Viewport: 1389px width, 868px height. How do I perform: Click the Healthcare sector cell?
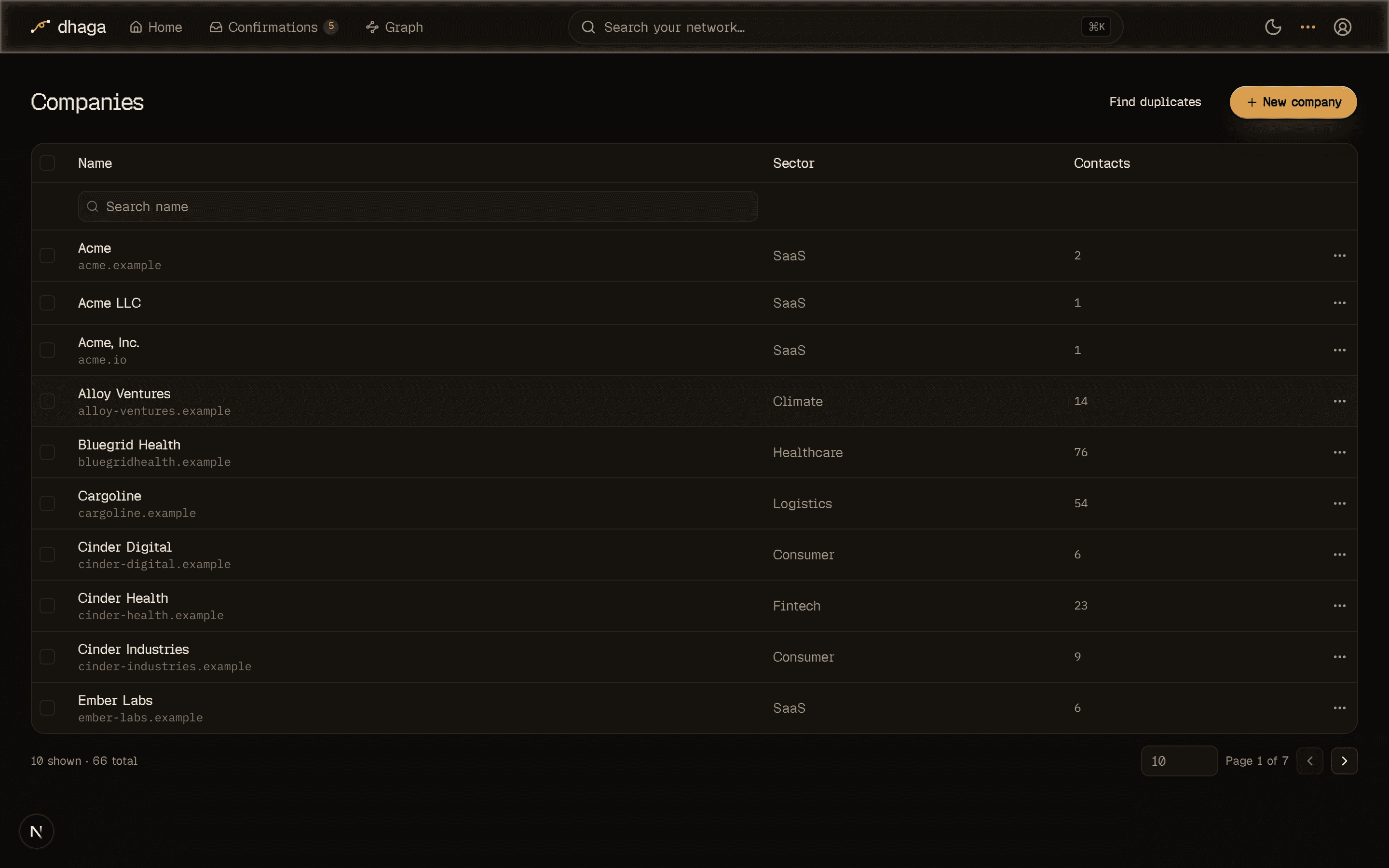pos(807,452)
